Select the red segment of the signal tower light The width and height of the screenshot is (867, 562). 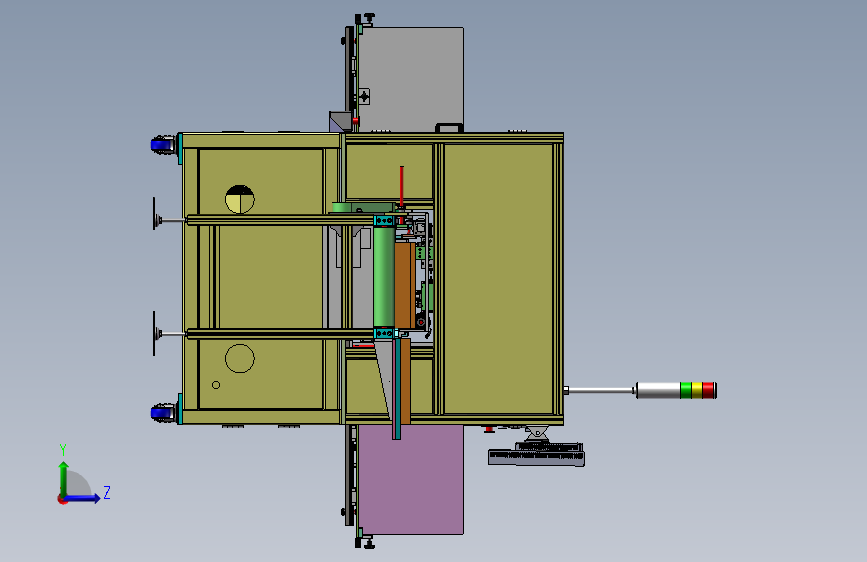point(708,390)
